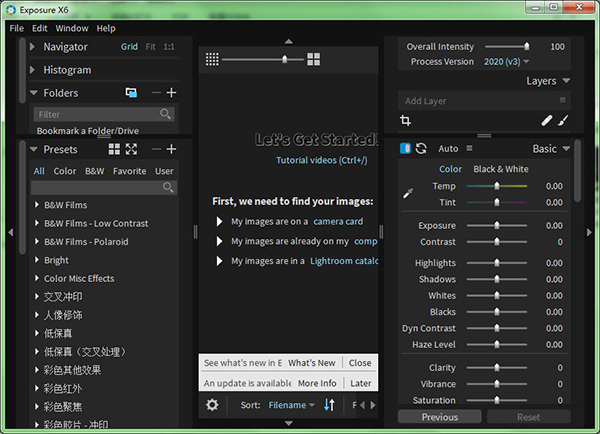
Task: Click the presets expand-arrows view icon
Action: (131, 149)
